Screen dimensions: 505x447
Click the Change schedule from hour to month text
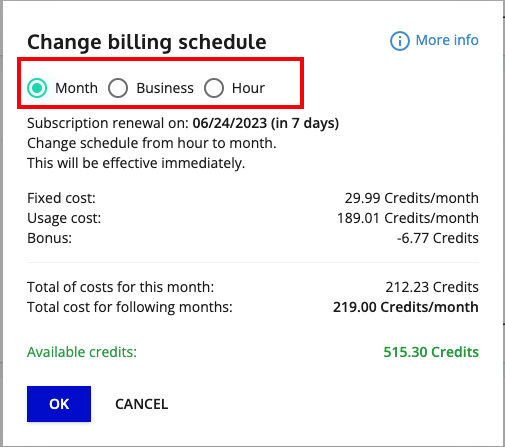pos(152,143)
